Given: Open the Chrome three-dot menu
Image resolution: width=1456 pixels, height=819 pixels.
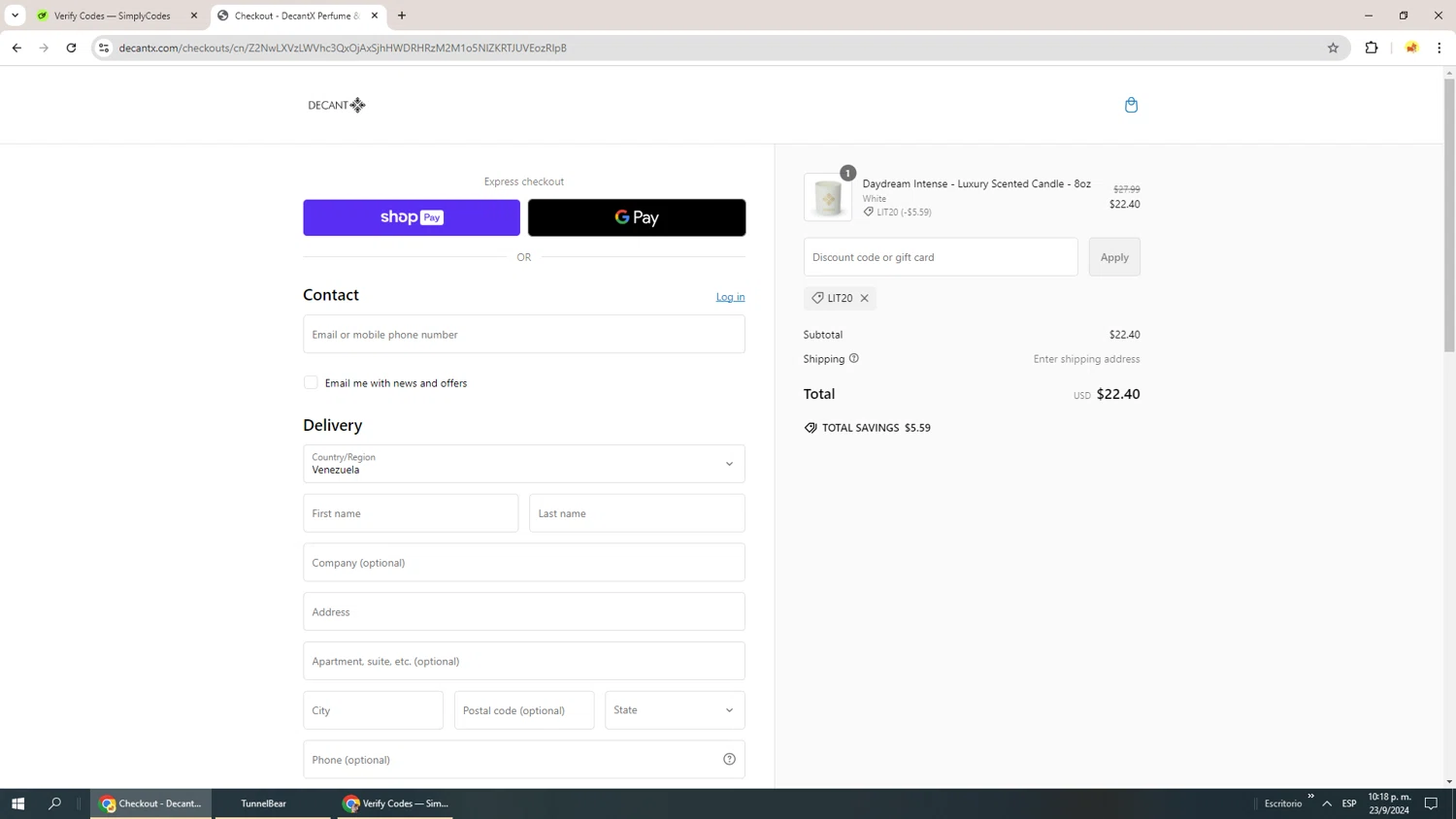Looking at the screenshot, I should click(x=1439, y=48).
